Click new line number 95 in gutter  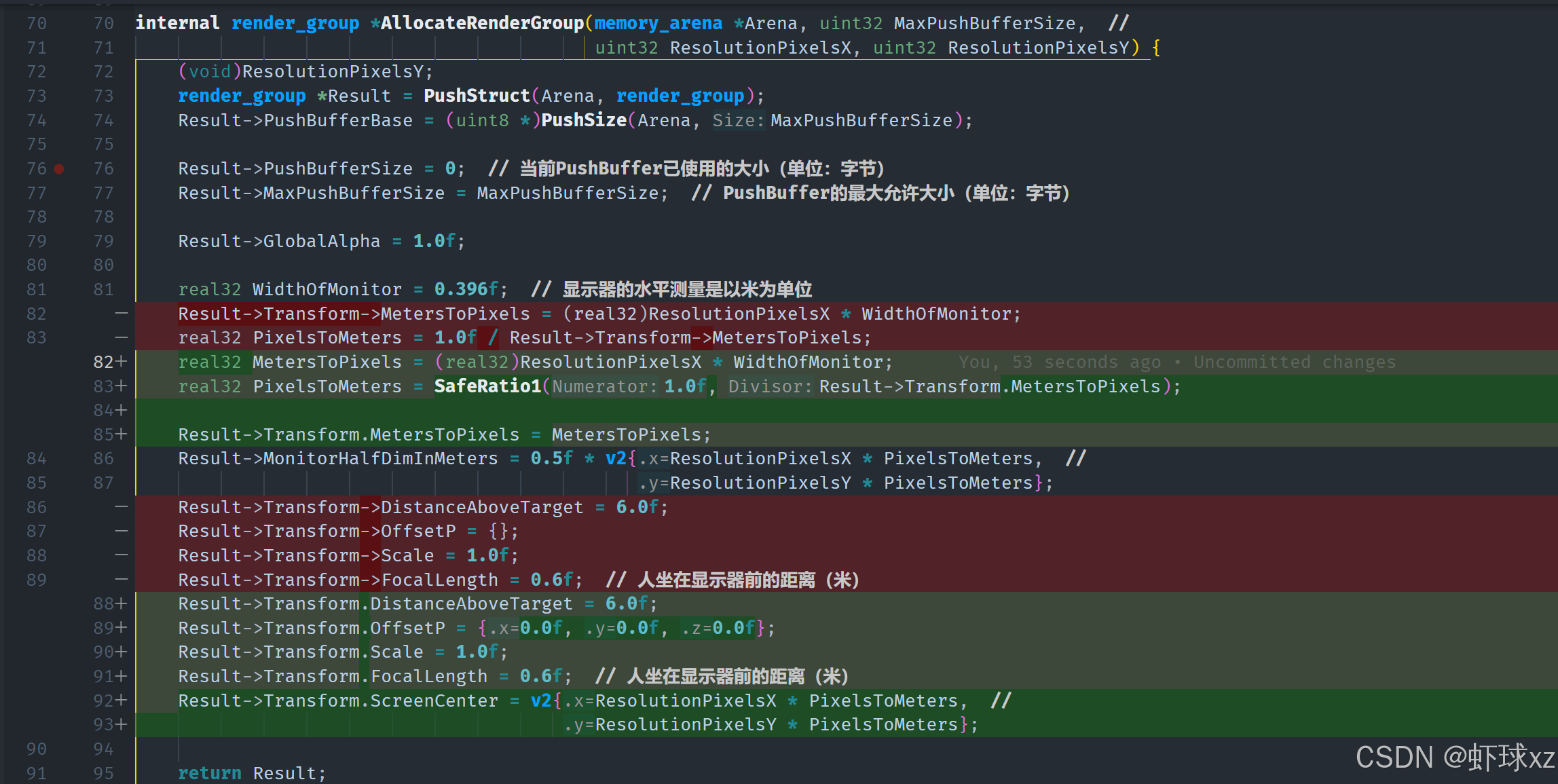pos(103,773)
